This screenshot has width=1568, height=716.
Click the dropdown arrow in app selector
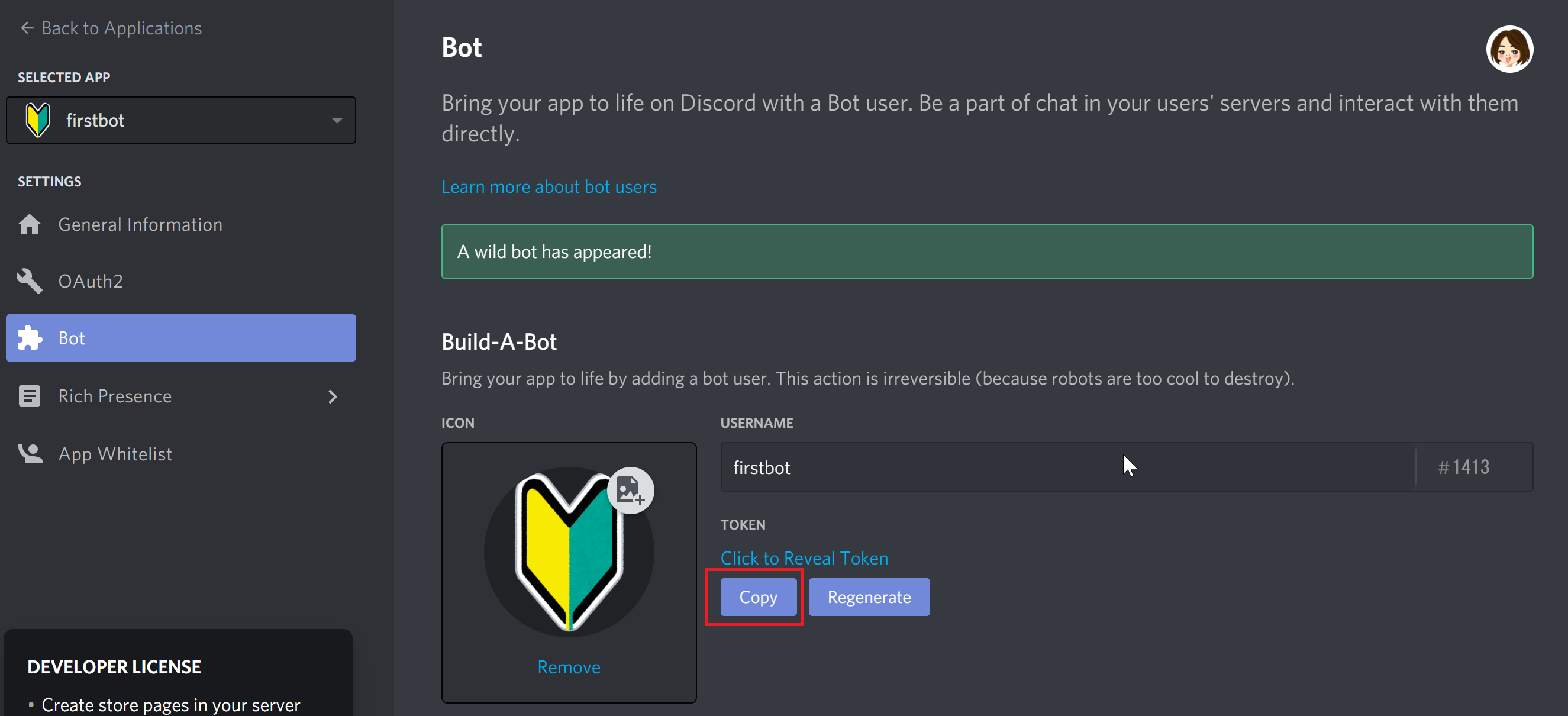337,121
